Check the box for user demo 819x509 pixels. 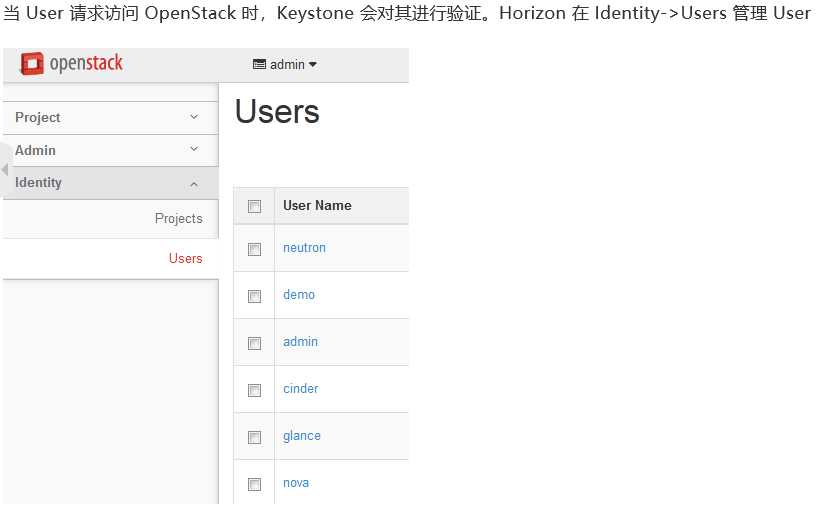click(254, 296)
